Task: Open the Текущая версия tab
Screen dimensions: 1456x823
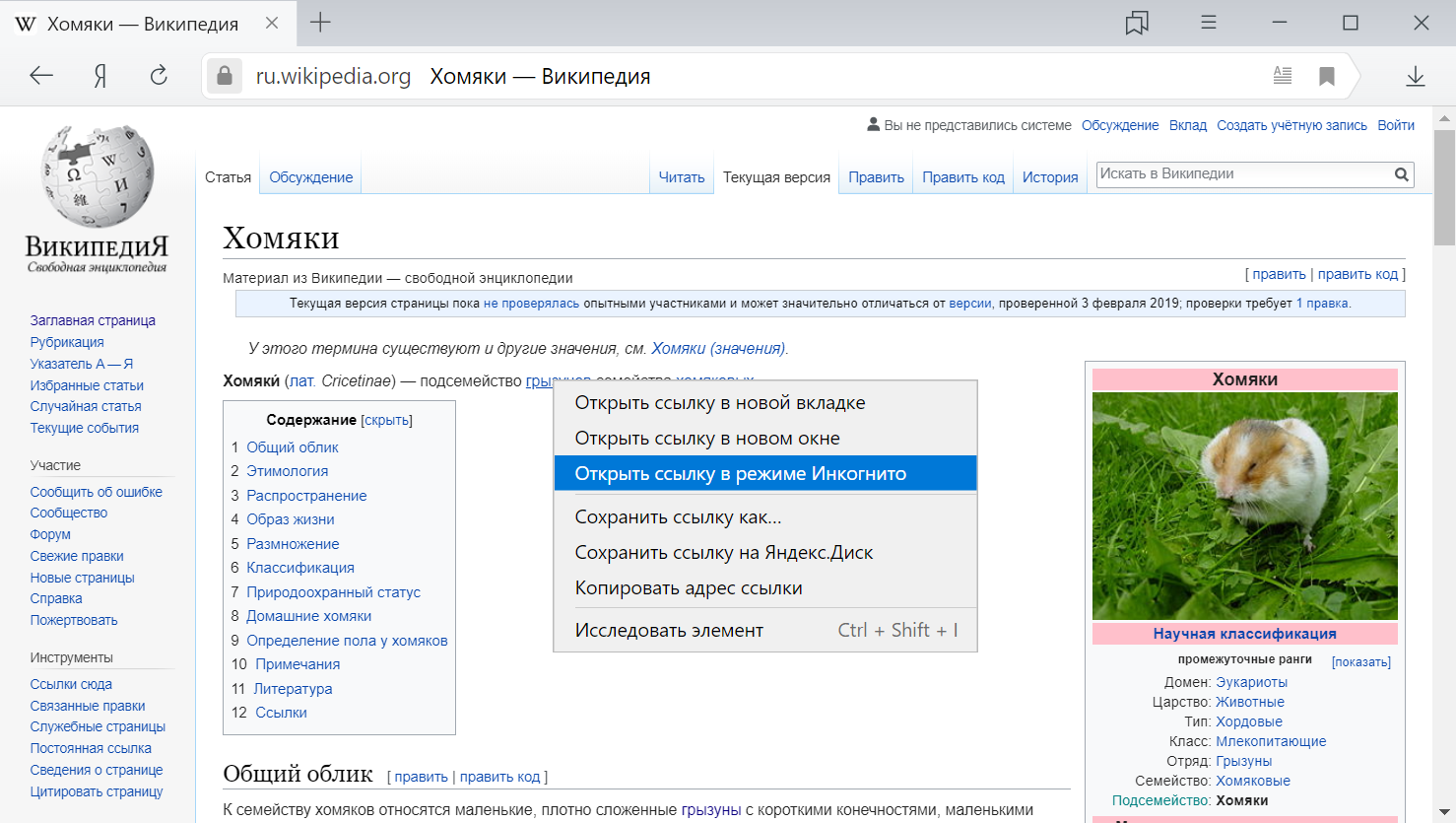Action: click(x=776, y=177)
